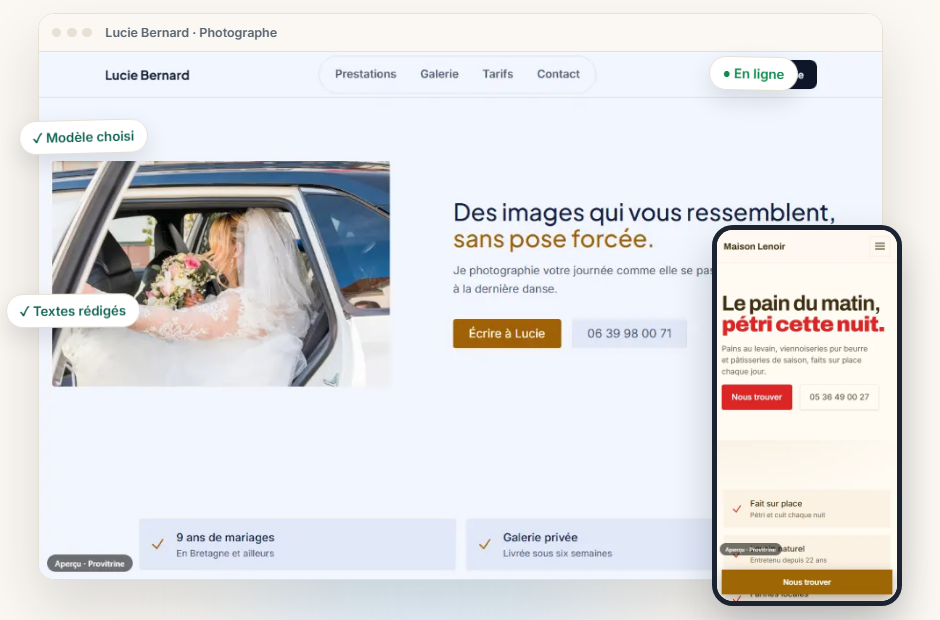Open the hamburger menu in Maison Lenoir phone preview
Viewport: 940px width, 620px height.
[879, 246]
